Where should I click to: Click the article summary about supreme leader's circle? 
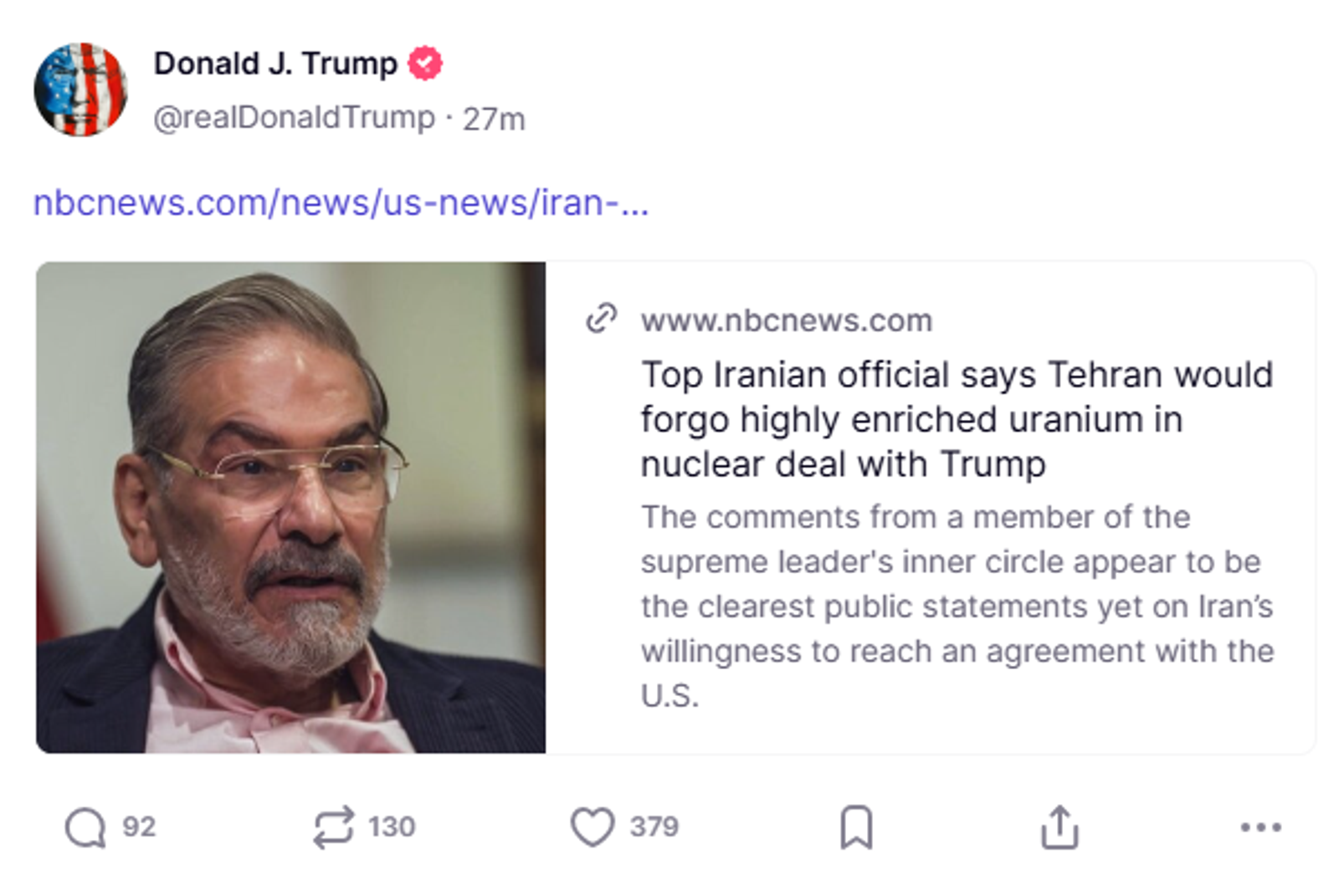(957, 606)
